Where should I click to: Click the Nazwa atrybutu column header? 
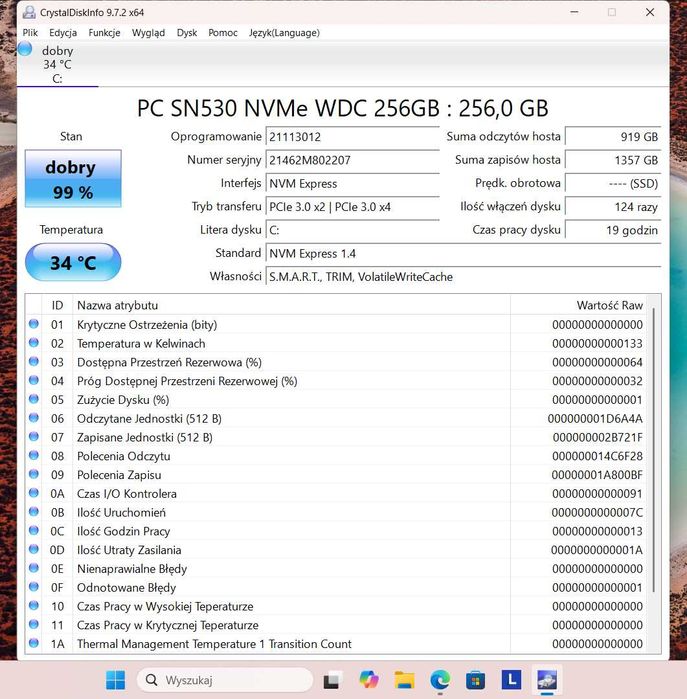[x=292, y=305]
